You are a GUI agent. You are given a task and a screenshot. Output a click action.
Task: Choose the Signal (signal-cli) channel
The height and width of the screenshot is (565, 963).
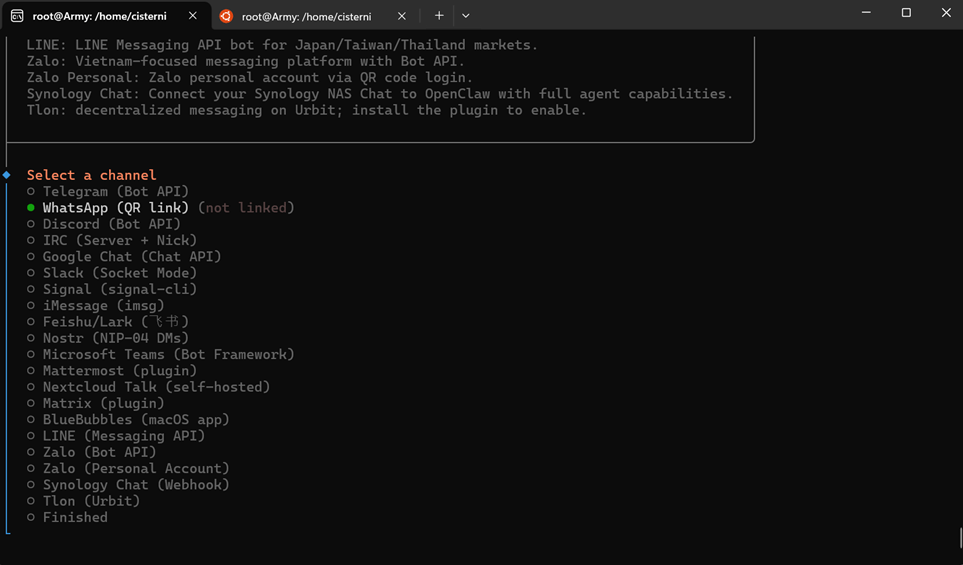(x=119, y=289)
